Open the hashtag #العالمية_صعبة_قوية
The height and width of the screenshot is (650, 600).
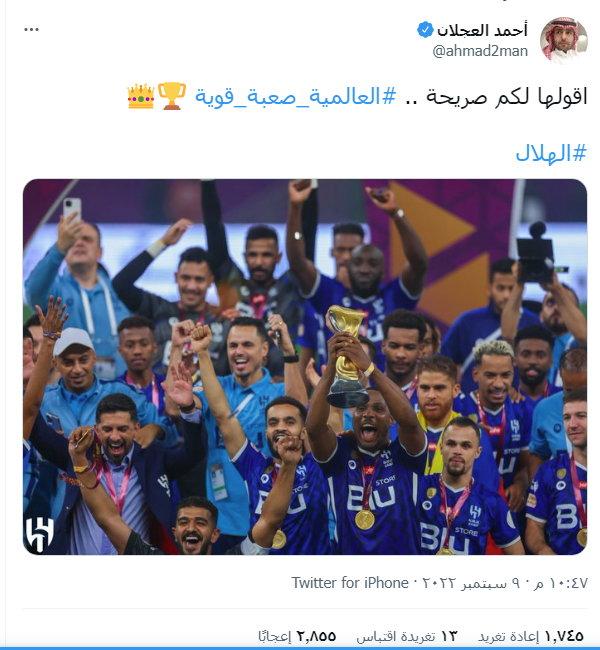[x=295, y=97]
